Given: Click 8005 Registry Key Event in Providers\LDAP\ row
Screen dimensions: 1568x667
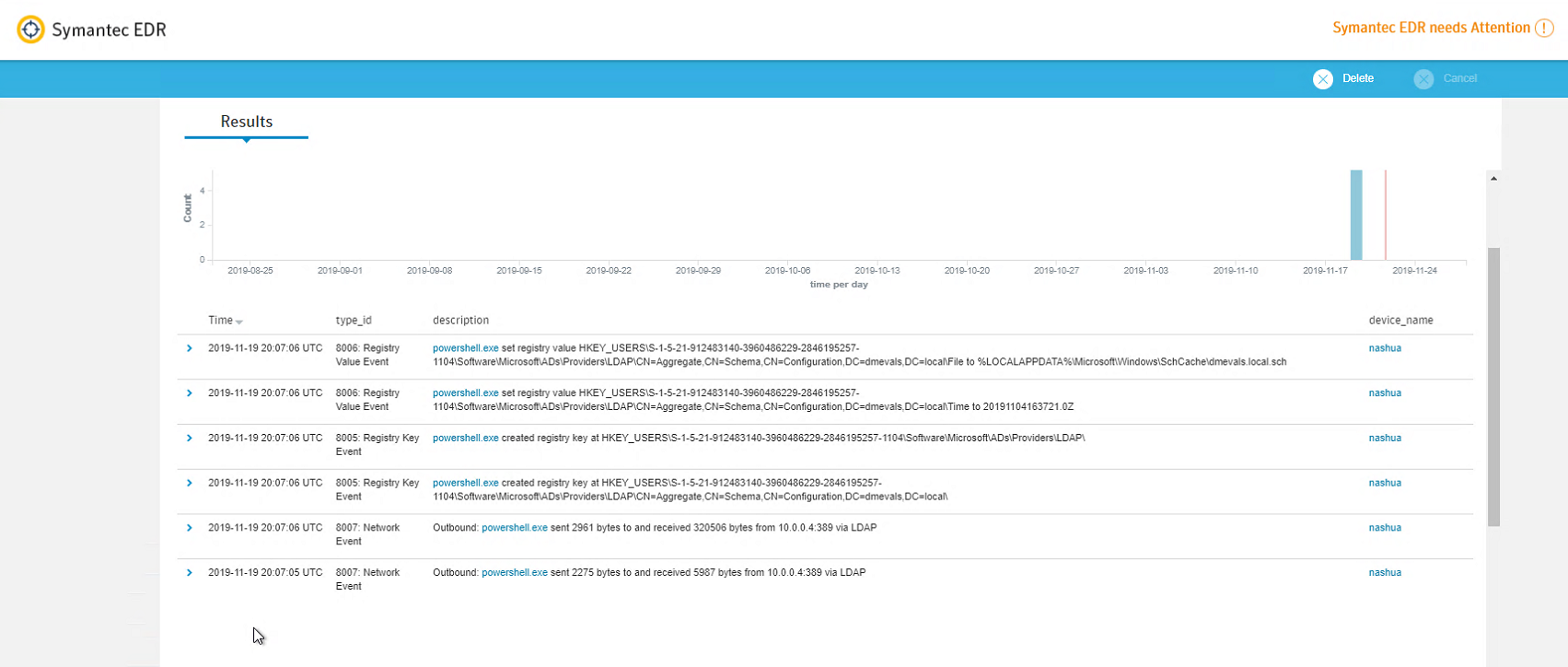Looking at the screenshot, I should (x=377, y=445).
